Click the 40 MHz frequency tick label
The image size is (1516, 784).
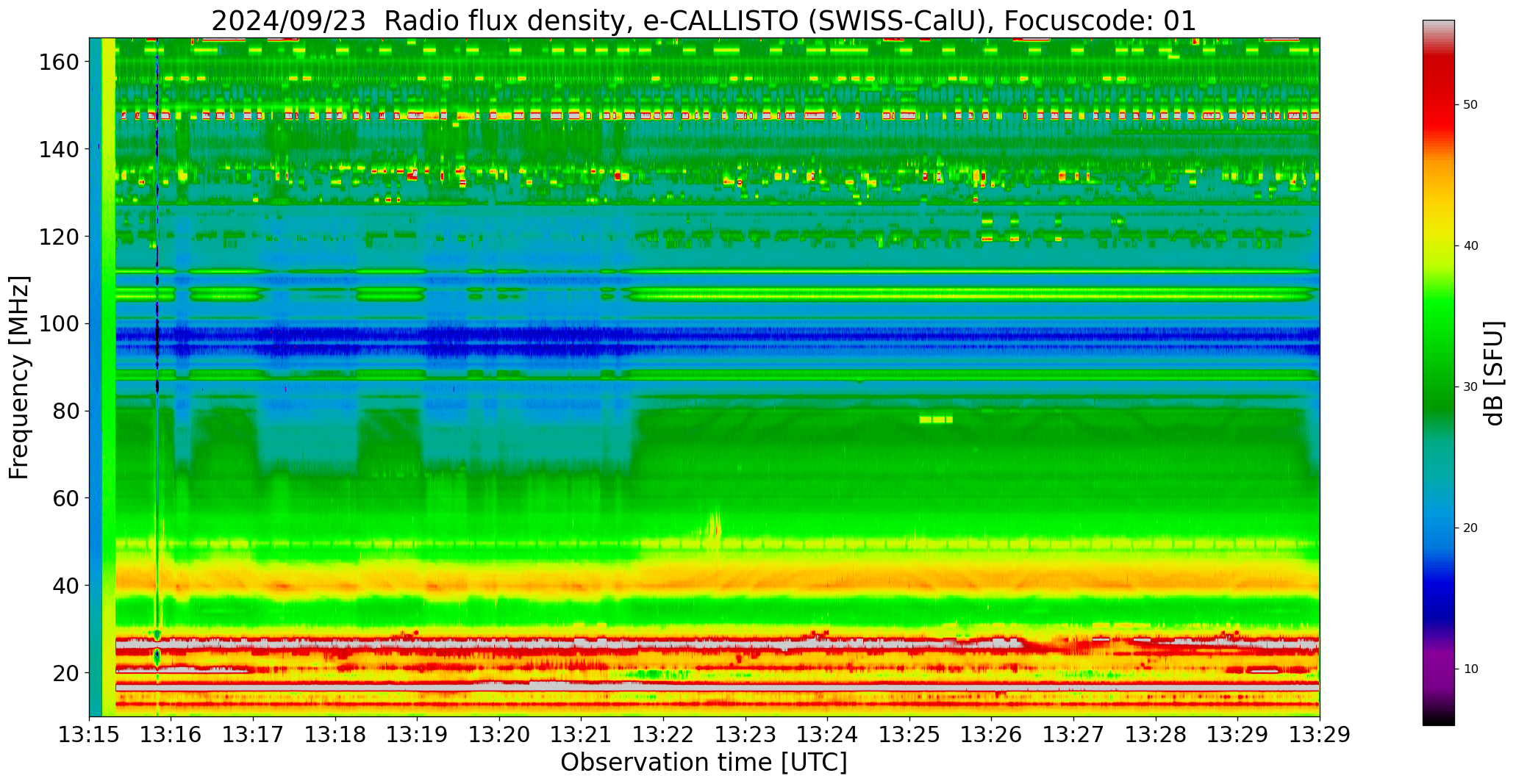(66, 586)
